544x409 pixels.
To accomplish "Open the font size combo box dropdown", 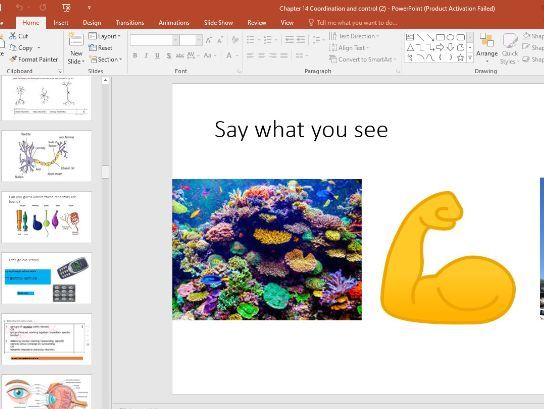I will pyautogui.click(x=199, y=40).
